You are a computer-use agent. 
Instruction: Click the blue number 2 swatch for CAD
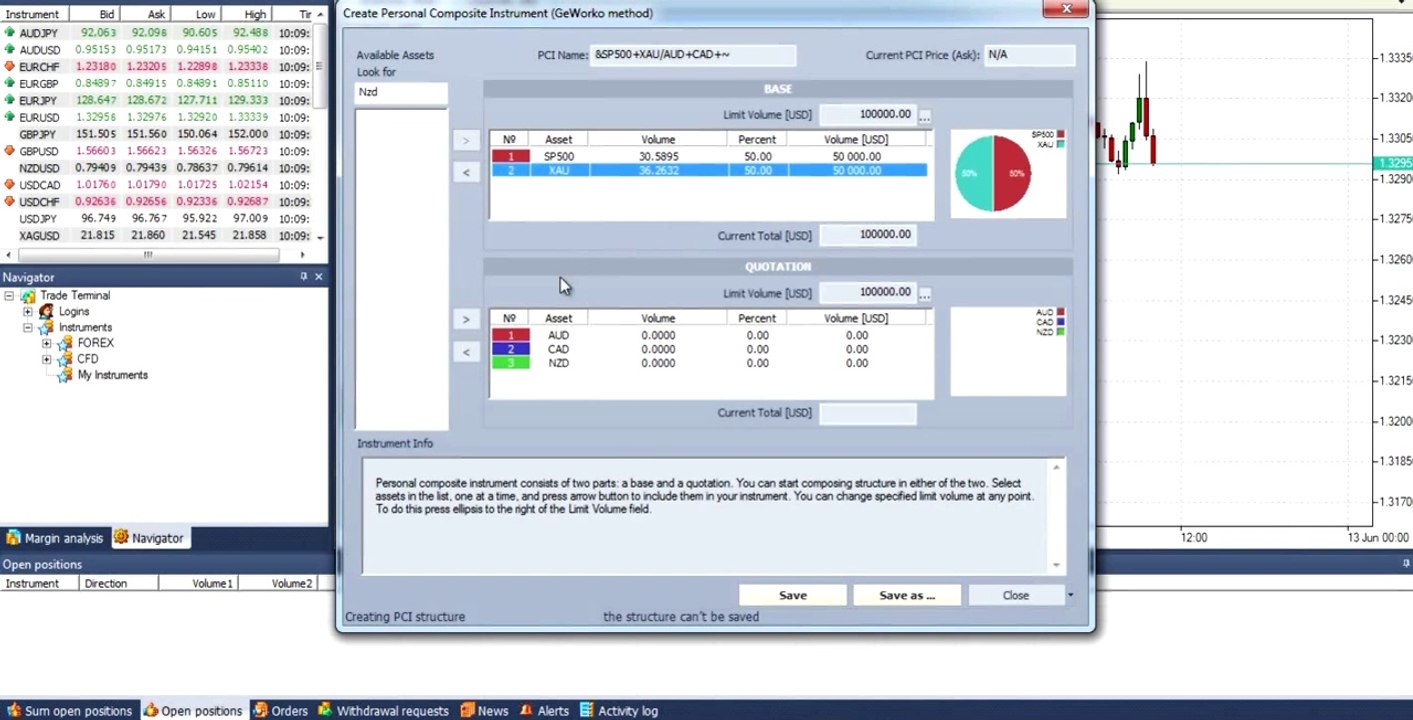tap(510, 349)
